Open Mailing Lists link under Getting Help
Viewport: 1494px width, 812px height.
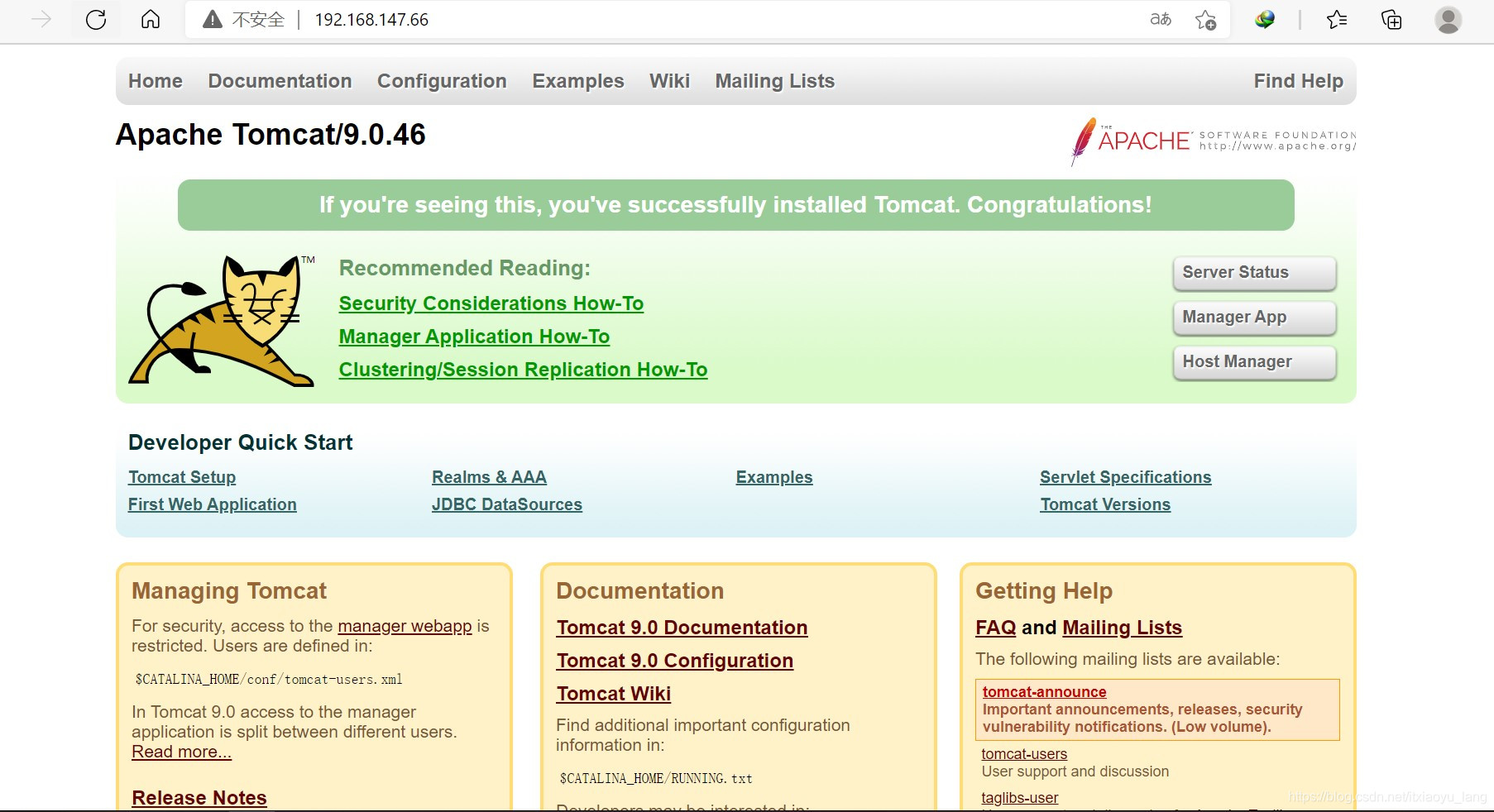[x=1122, y=628]
